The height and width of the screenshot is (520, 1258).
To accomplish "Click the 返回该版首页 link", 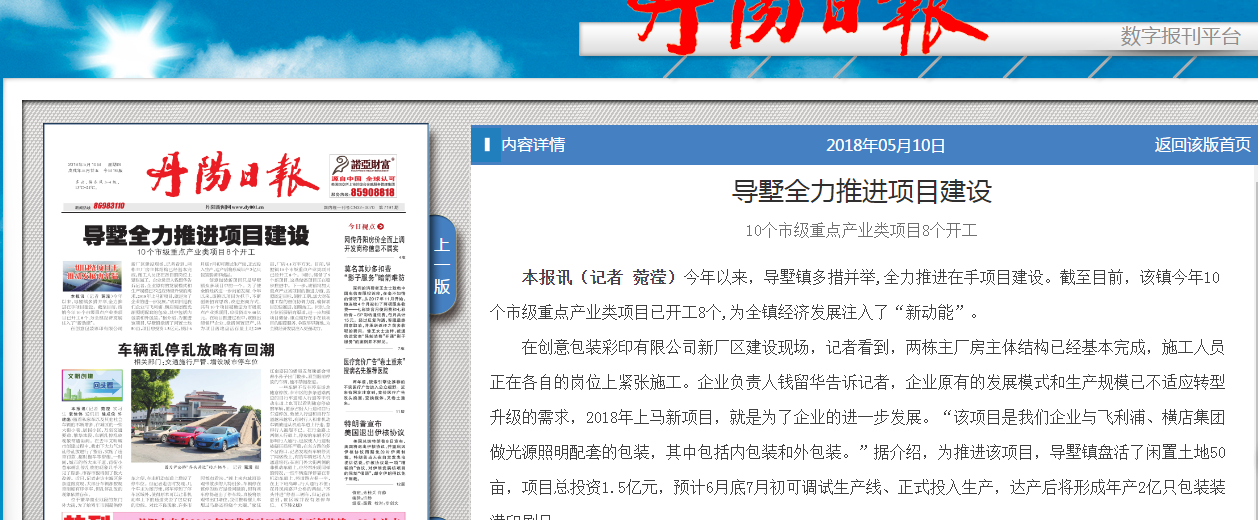I will 1202,145.
